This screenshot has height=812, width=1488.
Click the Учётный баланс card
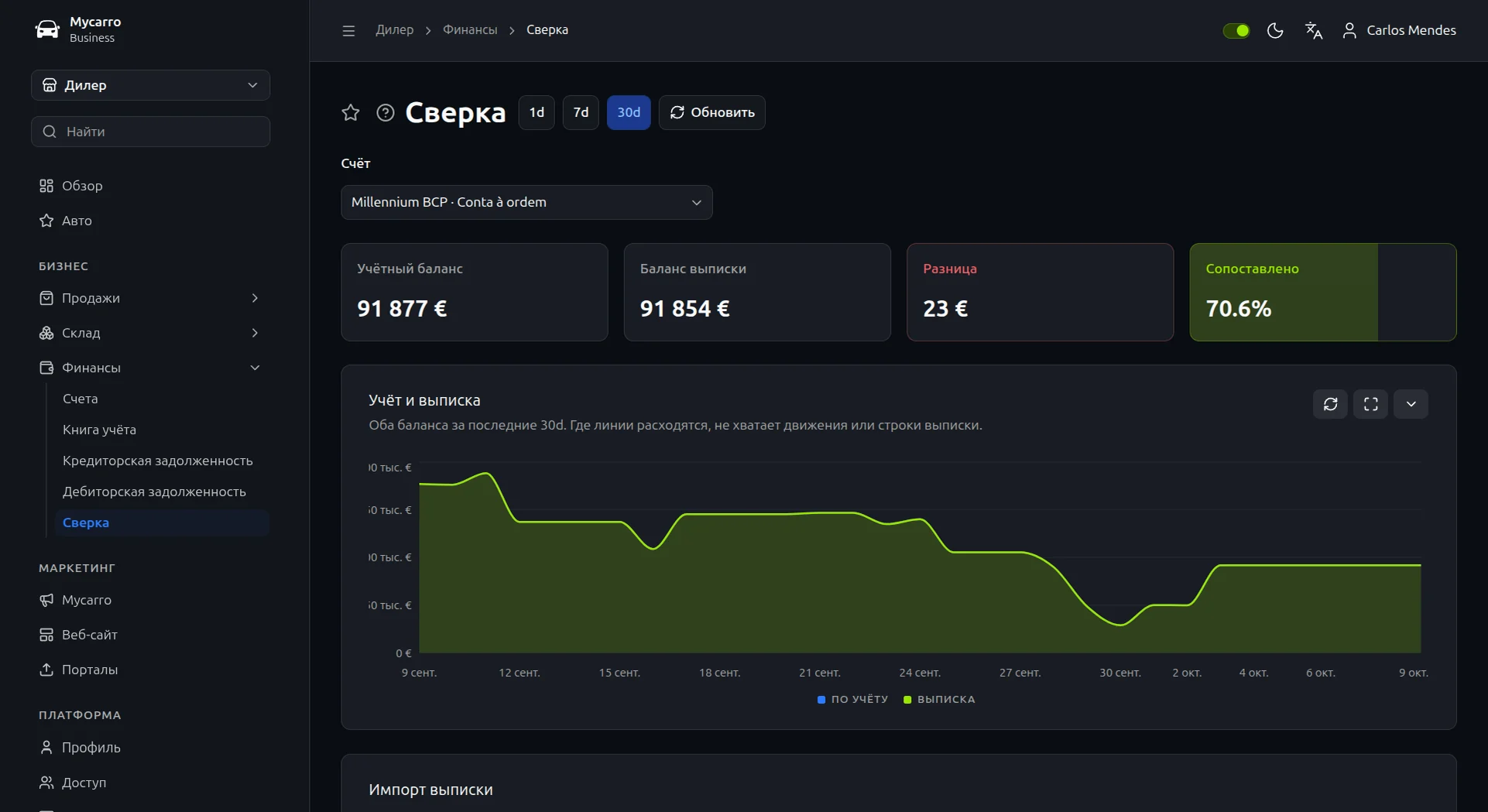[x=475, y=293]
